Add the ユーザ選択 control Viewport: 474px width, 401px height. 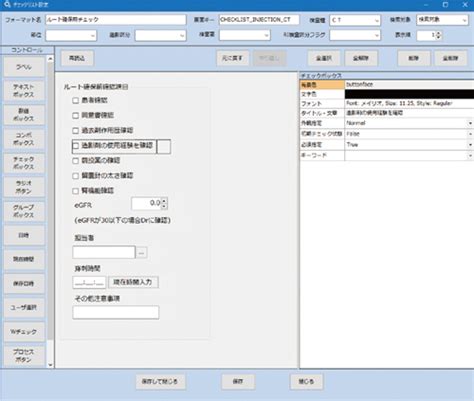[x=24, y=308]
